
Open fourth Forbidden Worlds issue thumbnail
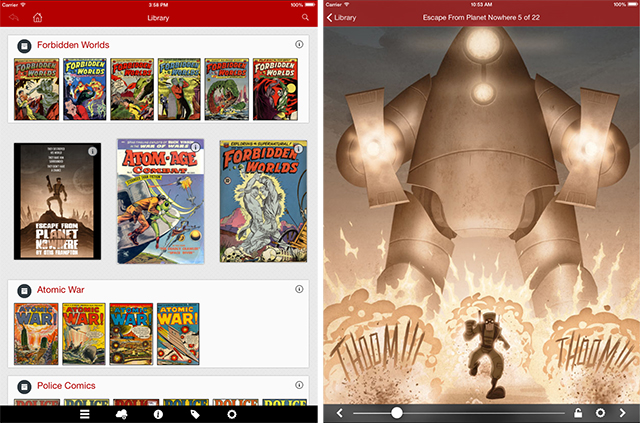pyautogui.click(x=179, y=89)
